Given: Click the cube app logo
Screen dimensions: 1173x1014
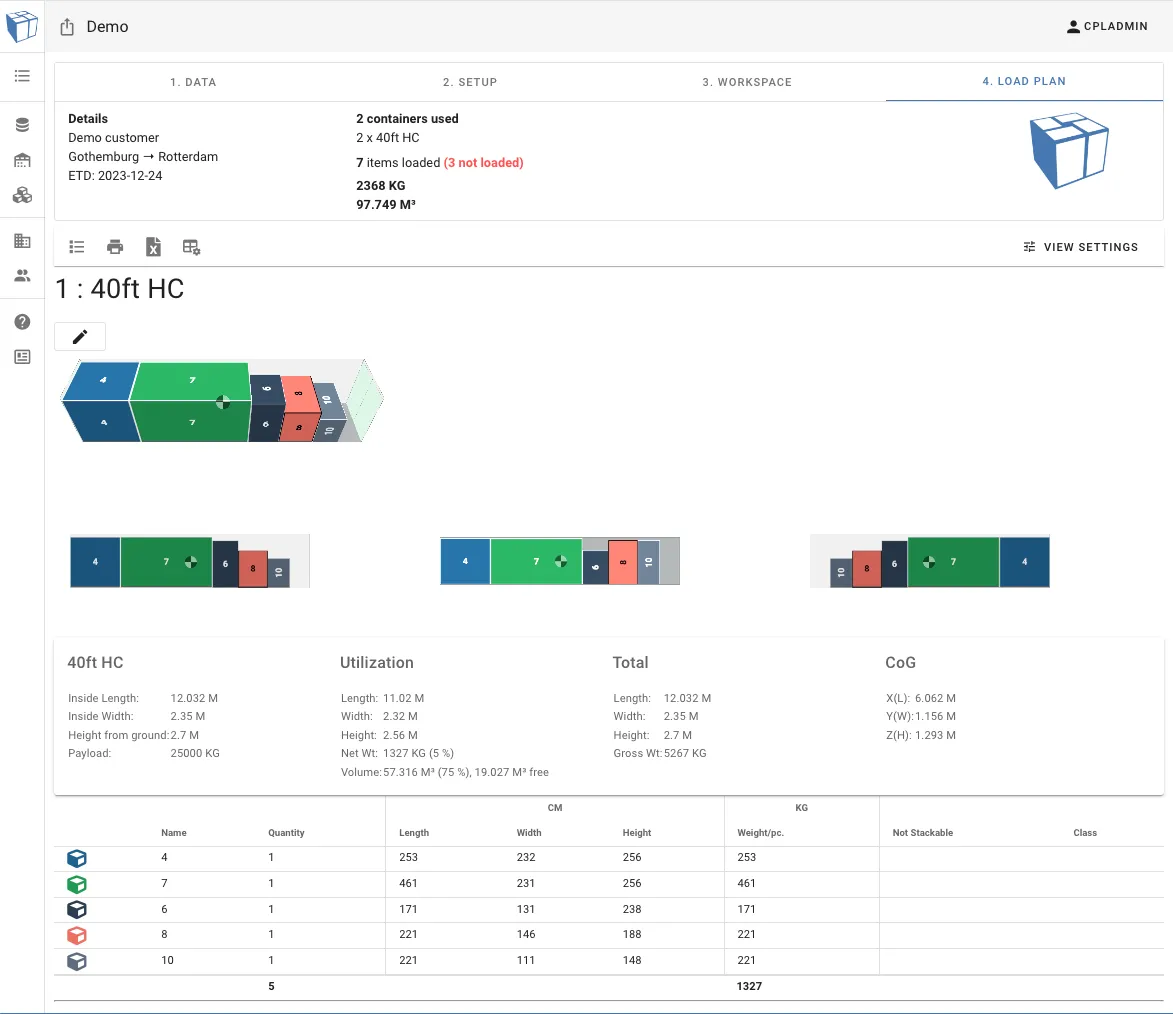Looking at the screenshot, I should 22,26.
